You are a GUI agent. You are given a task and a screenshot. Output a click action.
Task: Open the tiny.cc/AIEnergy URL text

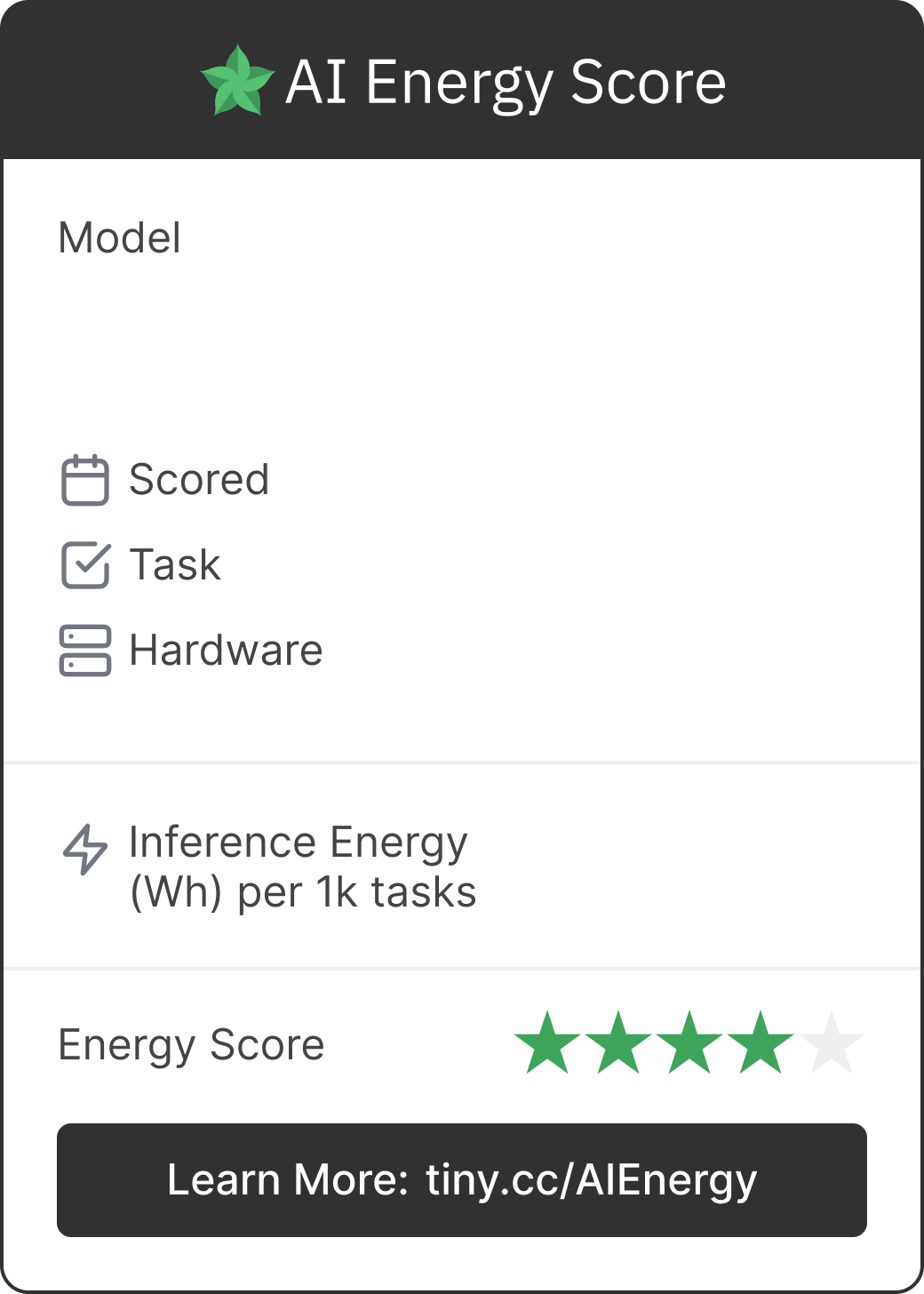[591, 1180]
